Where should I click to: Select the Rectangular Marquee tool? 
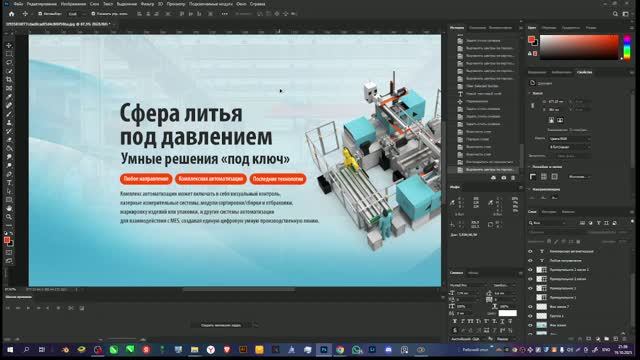point(9,54)
